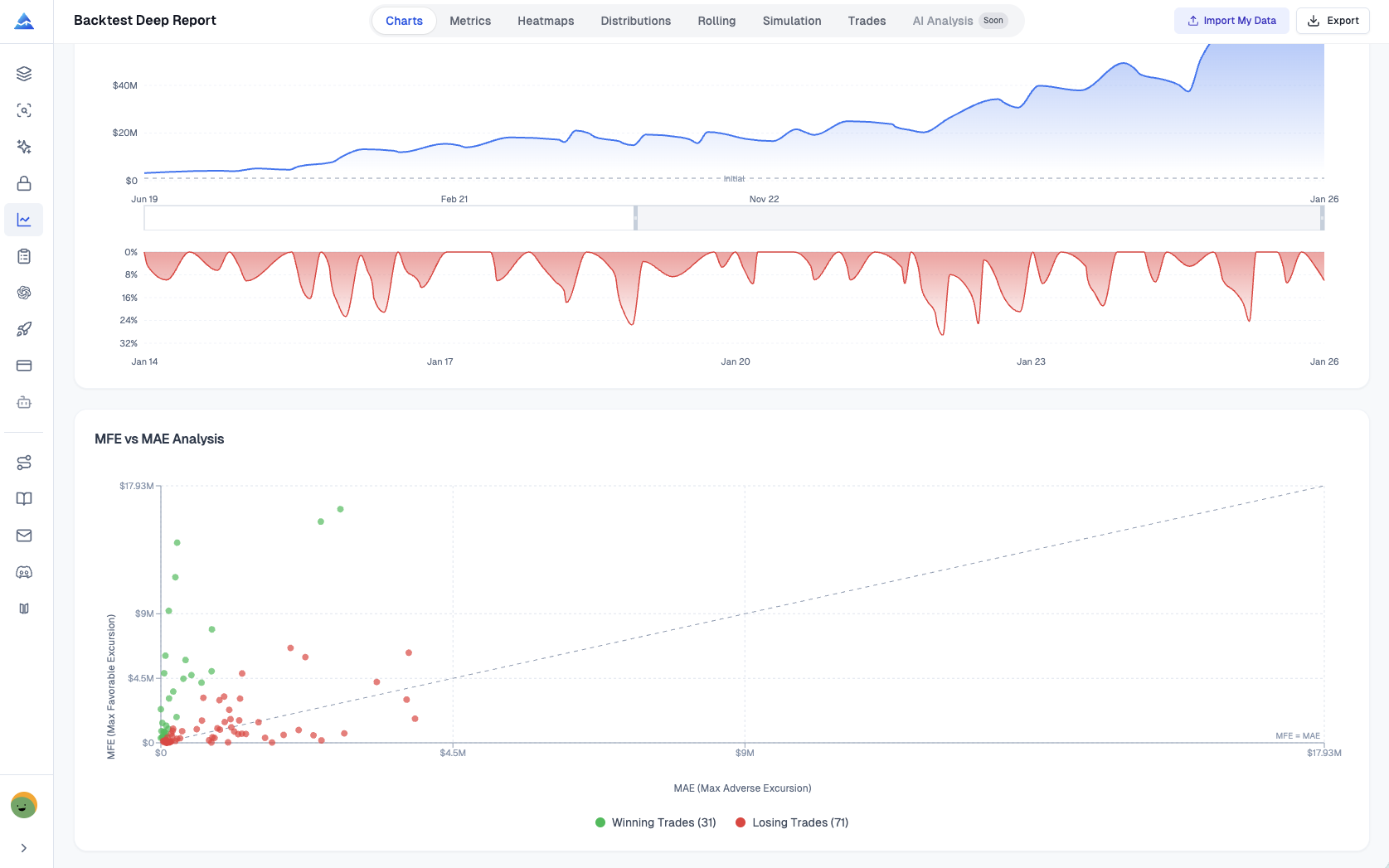Click the Import My Data button
This screenshot has width=1389, height=868.
1231,20
